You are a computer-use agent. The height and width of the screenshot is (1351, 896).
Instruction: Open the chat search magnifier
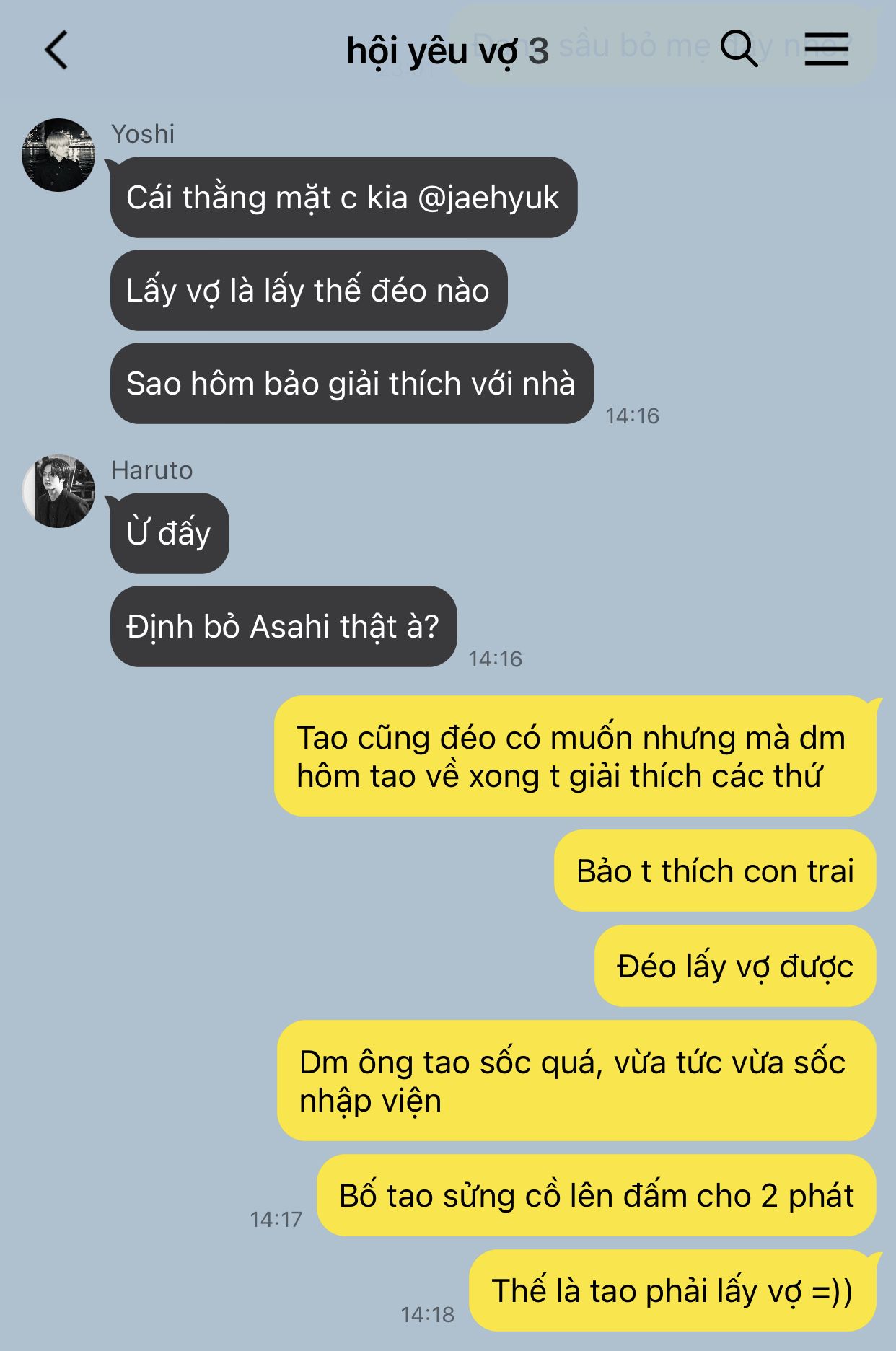point(739,49)
